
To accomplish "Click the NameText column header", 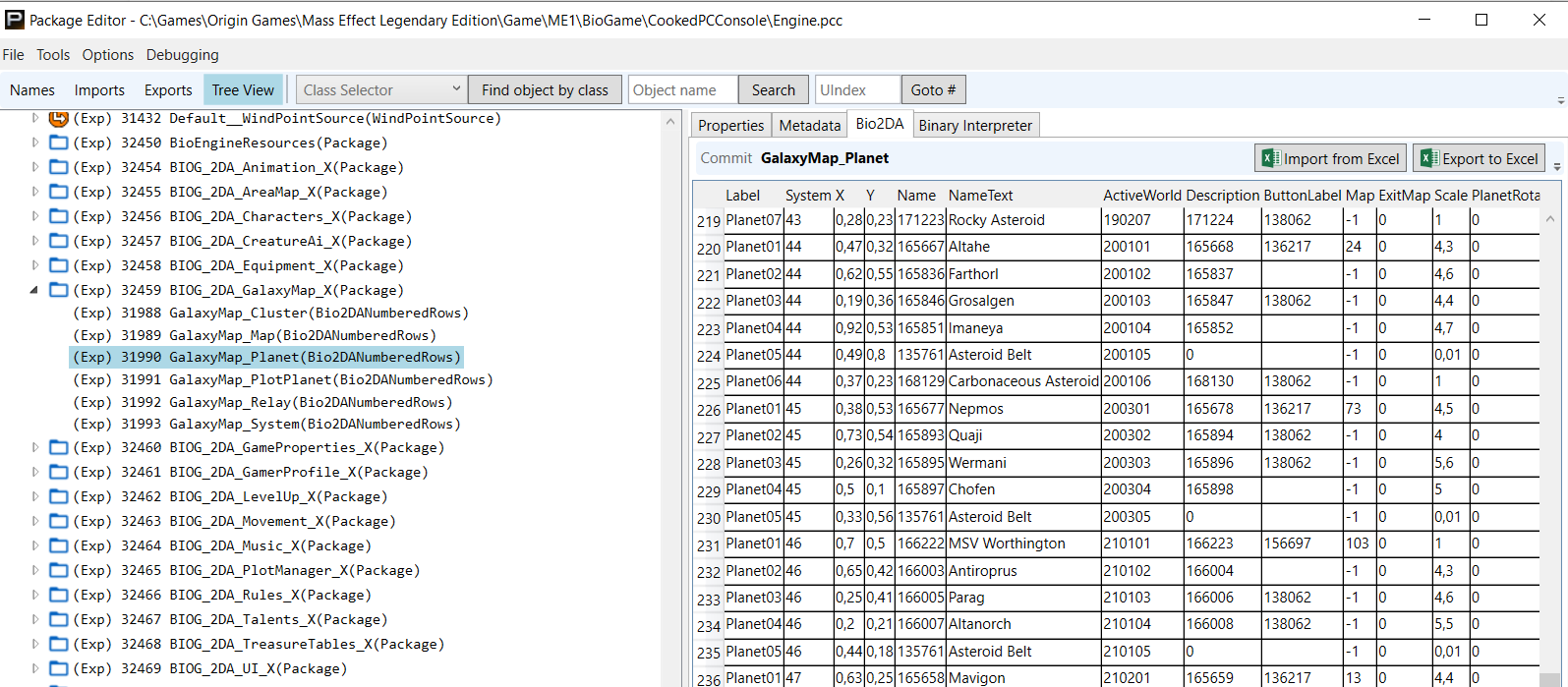I will click(x=980, y=196).
